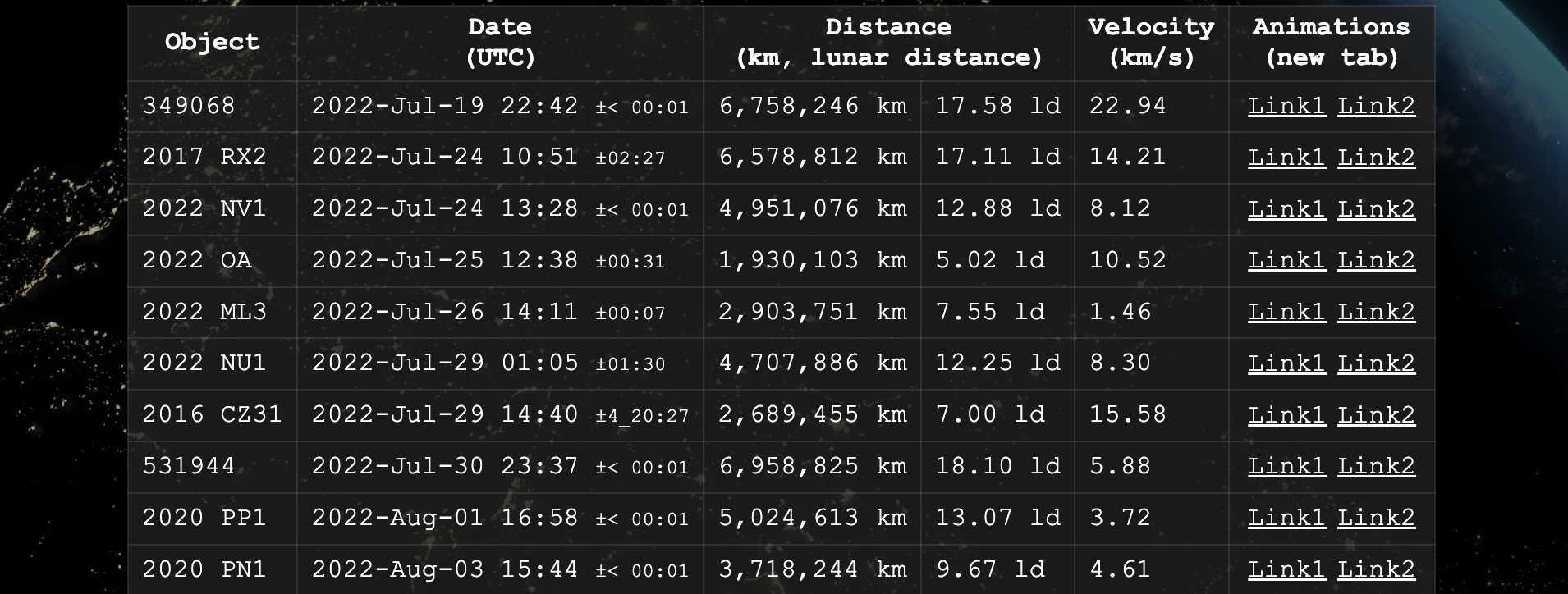Open Link2 for object 531944
The image size is (1568, 594).
point(1376,466)
